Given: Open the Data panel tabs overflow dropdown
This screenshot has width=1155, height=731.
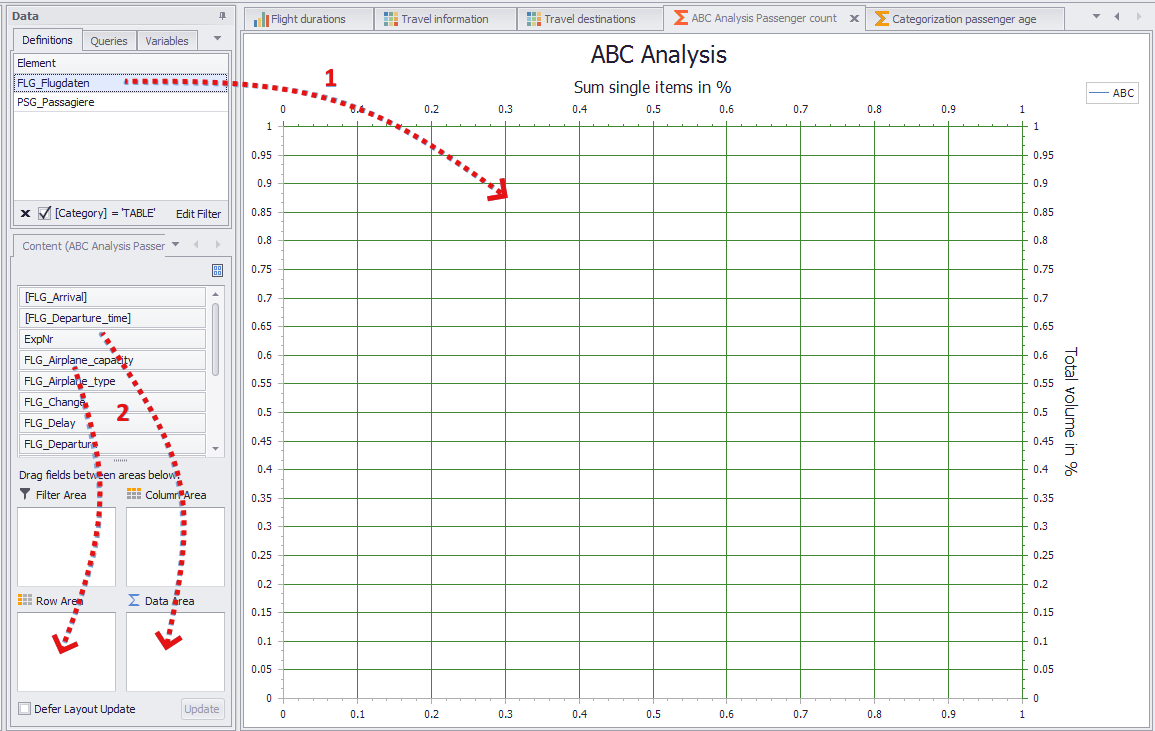Looking at the screenshot, I should point(217,38).
